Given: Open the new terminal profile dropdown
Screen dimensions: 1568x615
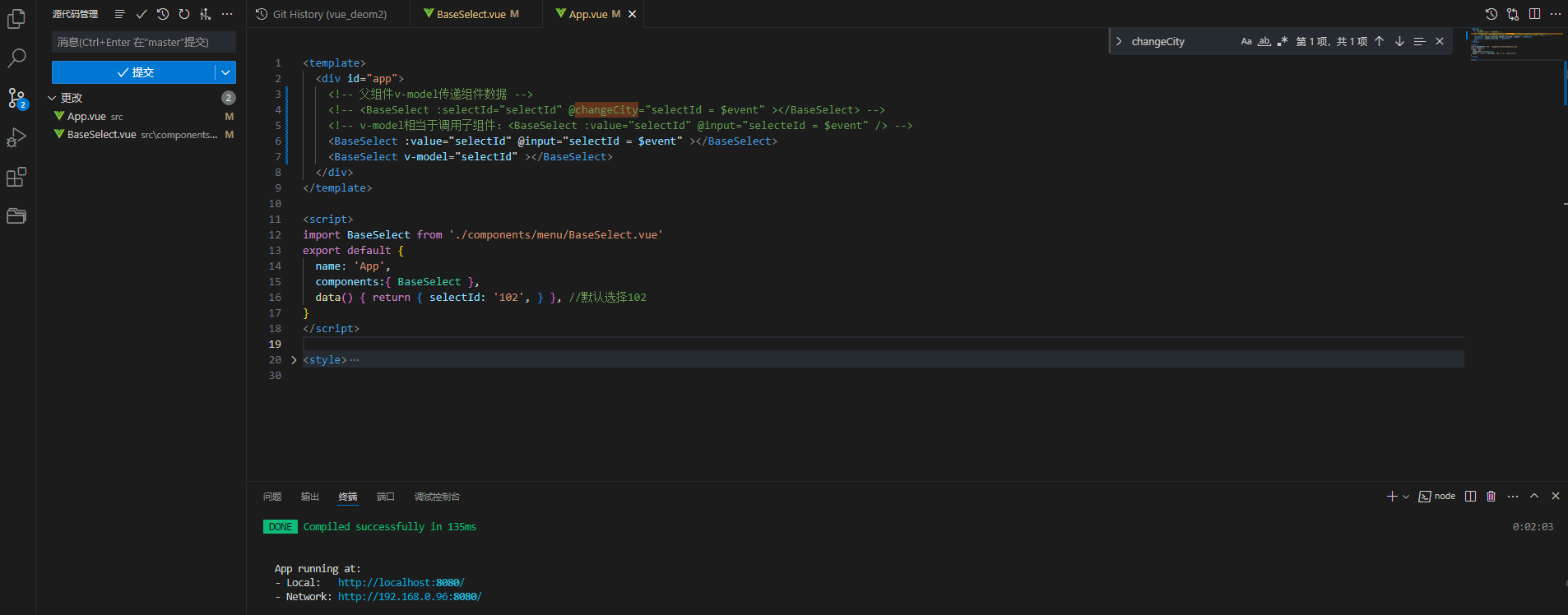Looking at the screenshot, I should pos(1406,497).
